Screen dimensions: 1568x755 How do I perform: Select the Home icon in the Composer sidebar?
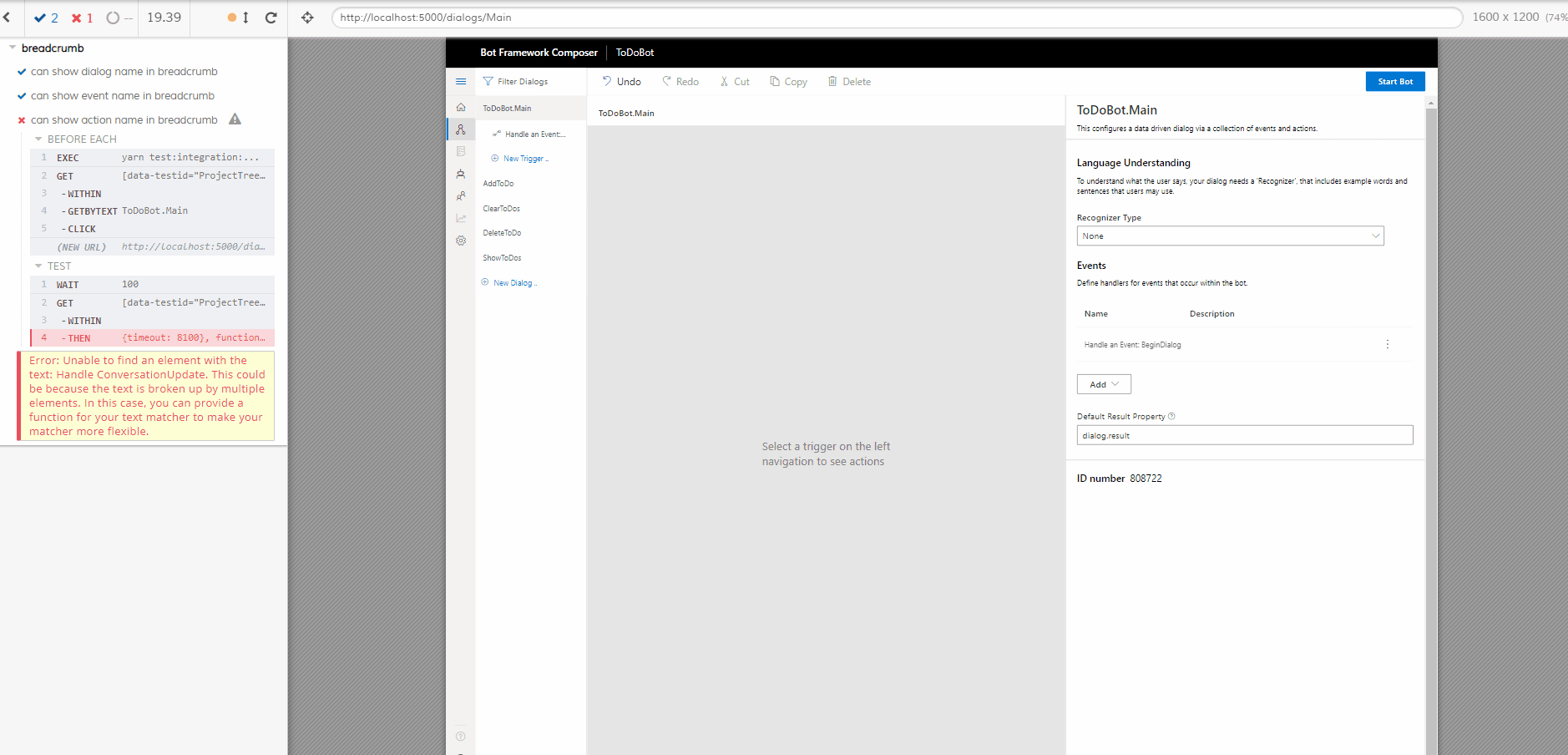click(461, 107)
